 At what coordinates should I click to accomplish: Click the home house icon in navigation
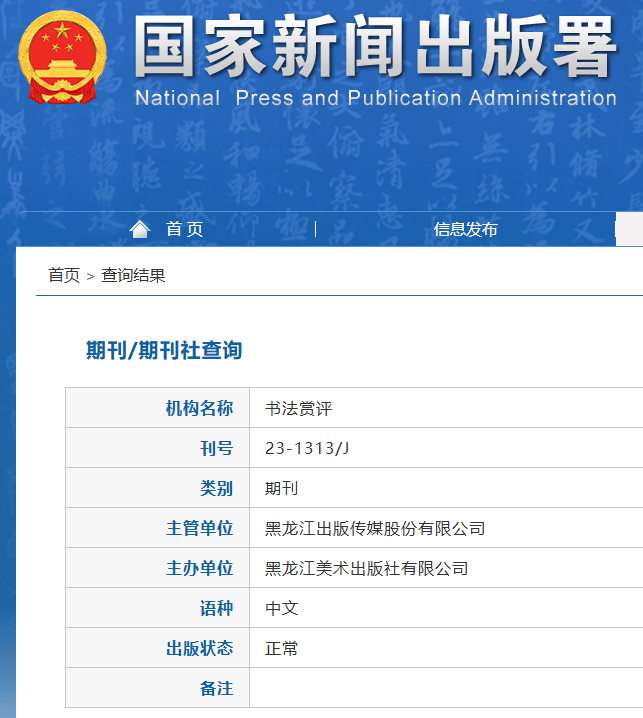(140, 229)
